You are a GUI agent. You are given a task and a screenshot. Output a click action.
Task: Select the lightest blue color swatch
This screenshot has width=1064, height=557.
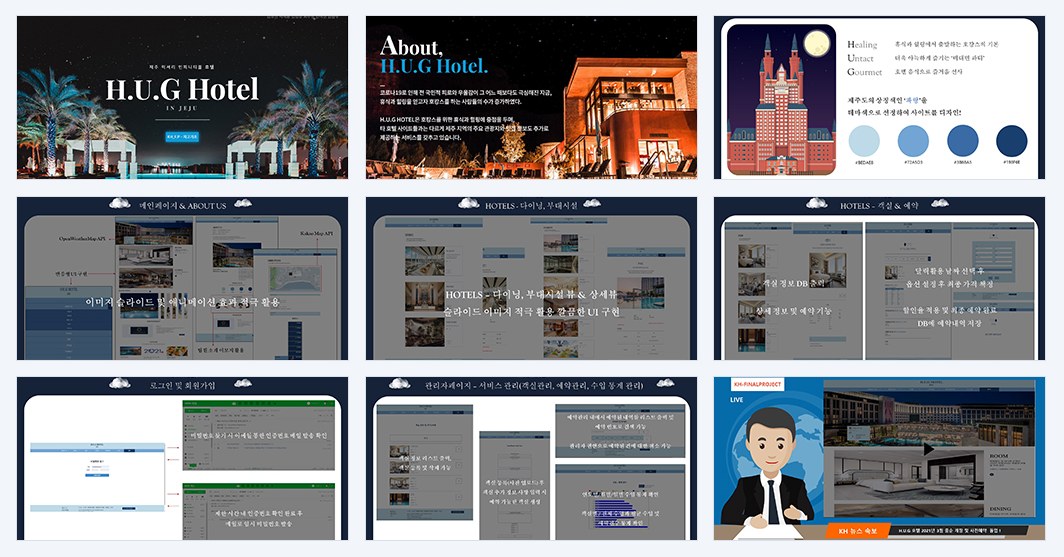coord(864,141)
